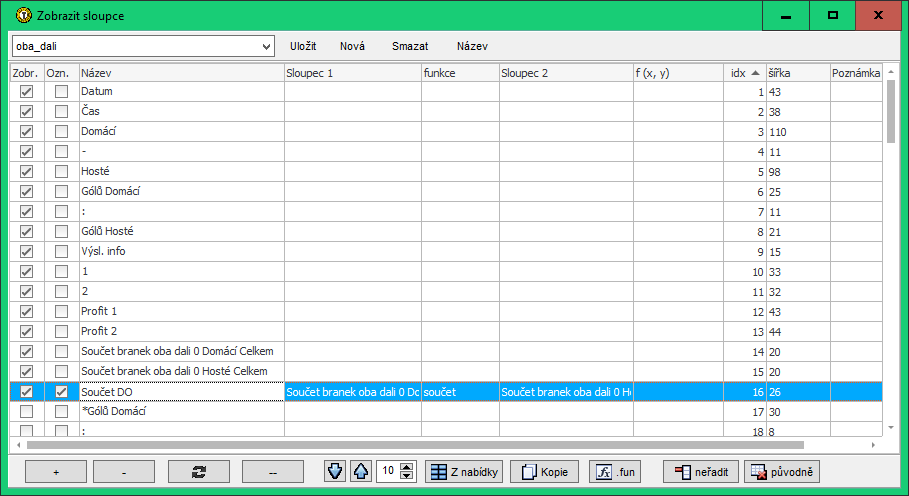Open the fx .fun function editor
The image size is (909, 496).
pos(613,471)
